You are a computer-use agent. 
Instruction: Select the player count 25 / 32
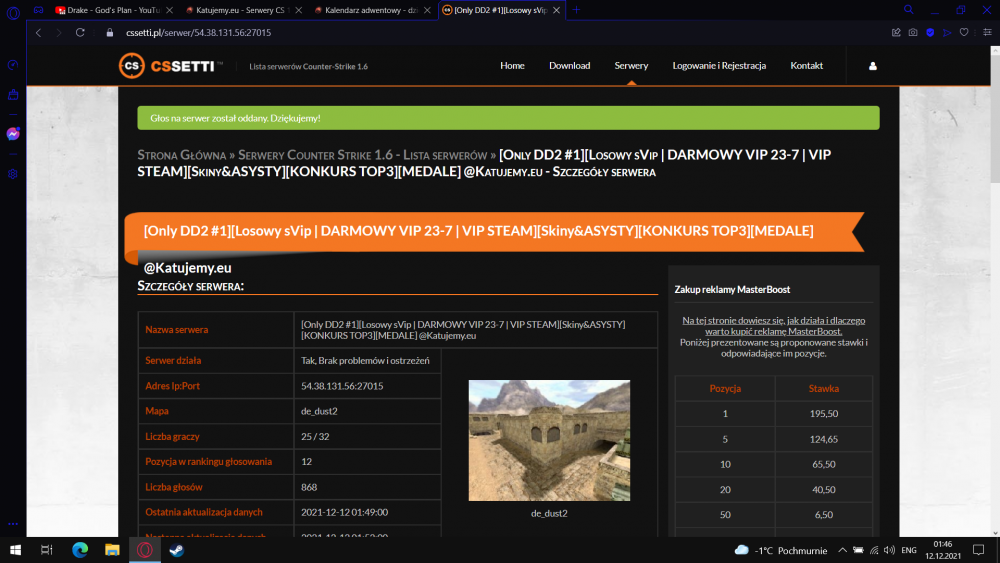(315, 437)
